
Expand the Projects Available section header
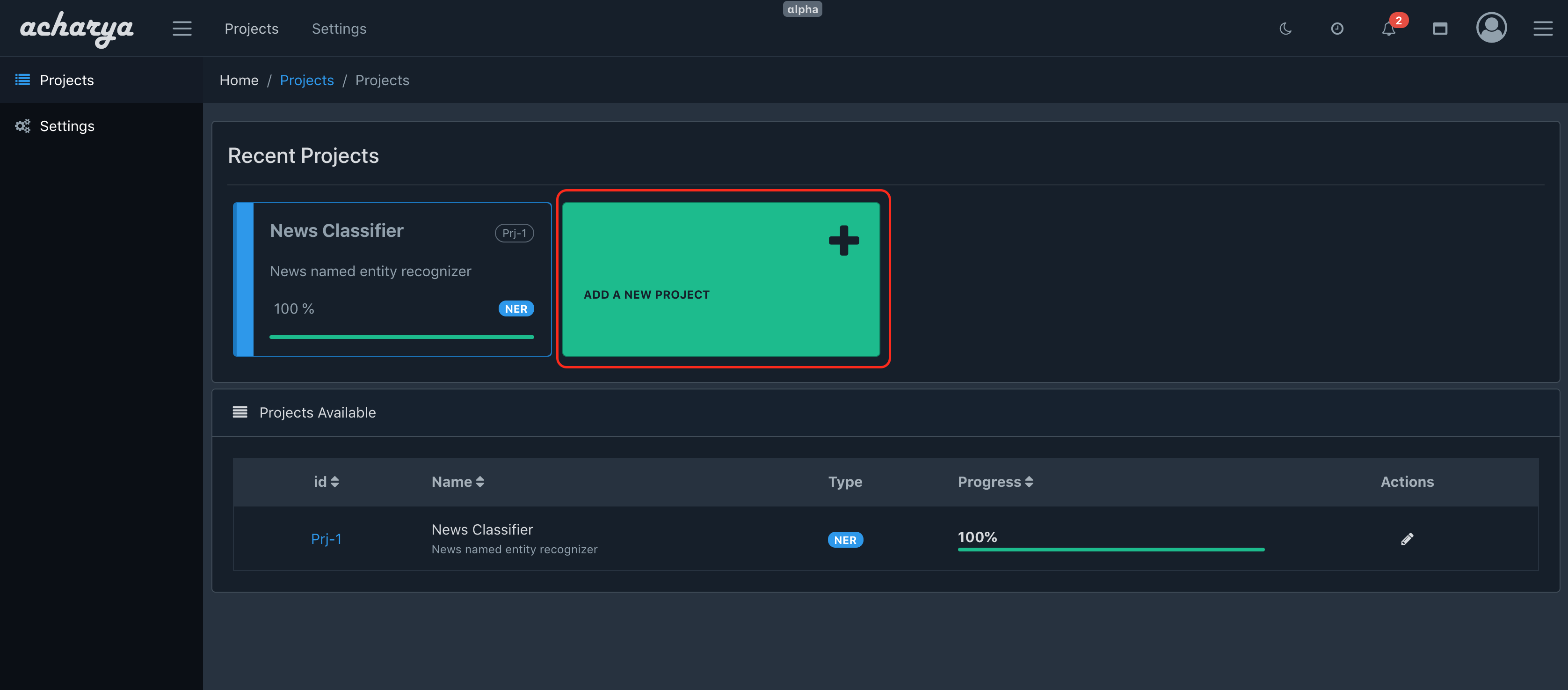[318, 412]
